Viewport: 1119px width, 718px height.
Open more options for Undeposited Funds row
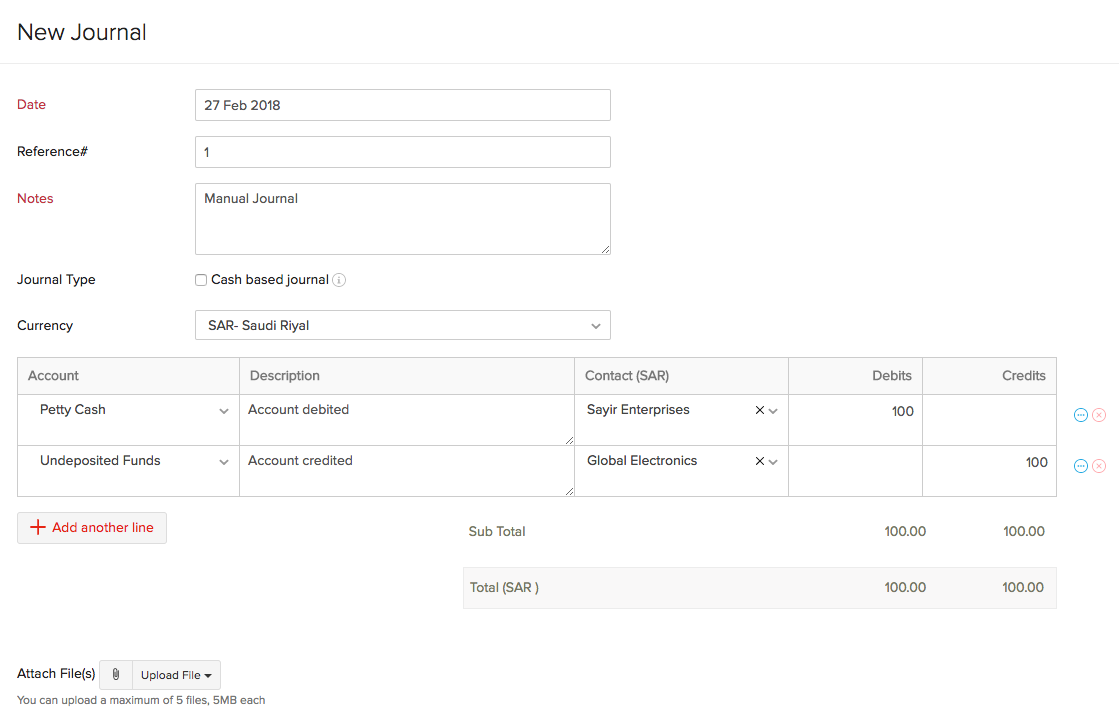click(x=1080, y=466)
